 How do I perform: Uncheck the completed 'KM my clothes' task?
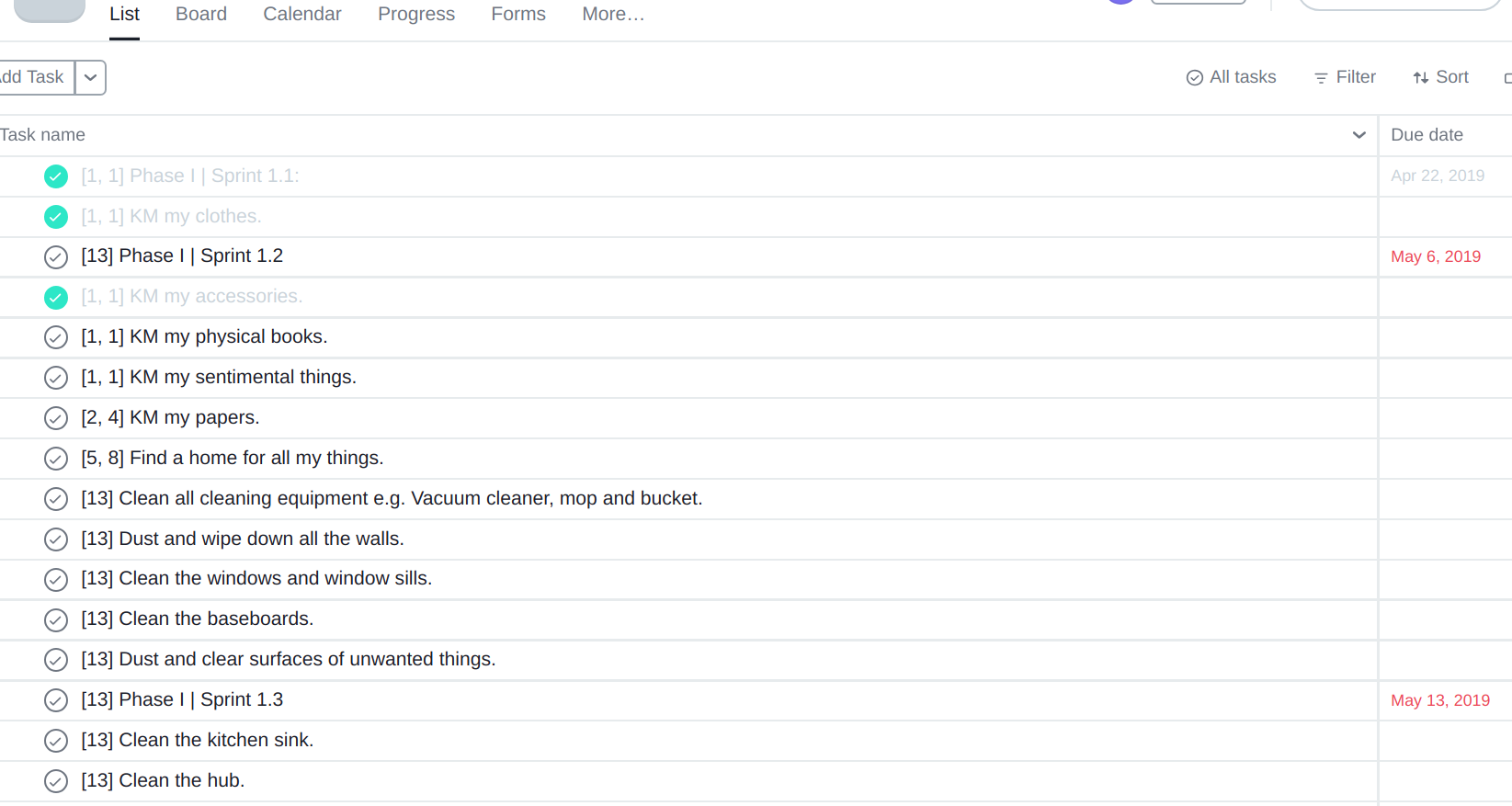pyautogui.click(x=56, y=217)
